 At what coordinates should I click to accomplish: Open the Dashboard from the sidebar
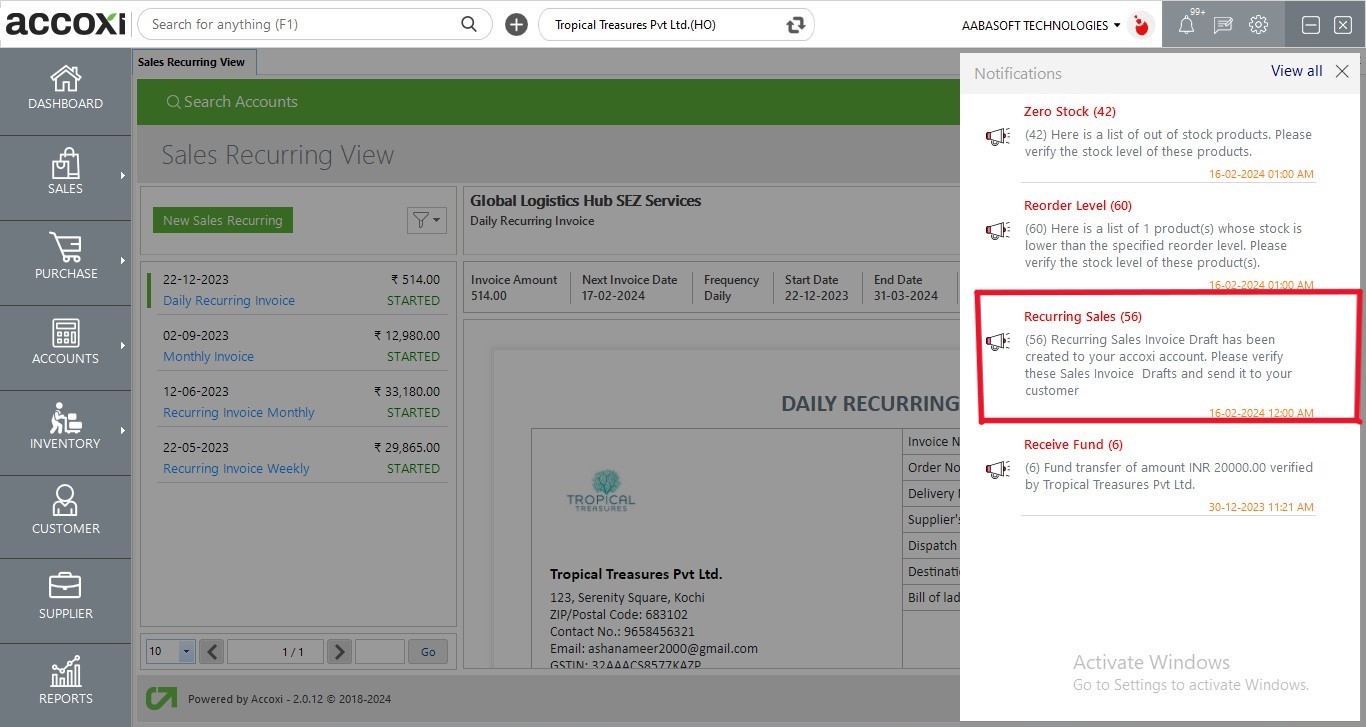pos(65,88)
